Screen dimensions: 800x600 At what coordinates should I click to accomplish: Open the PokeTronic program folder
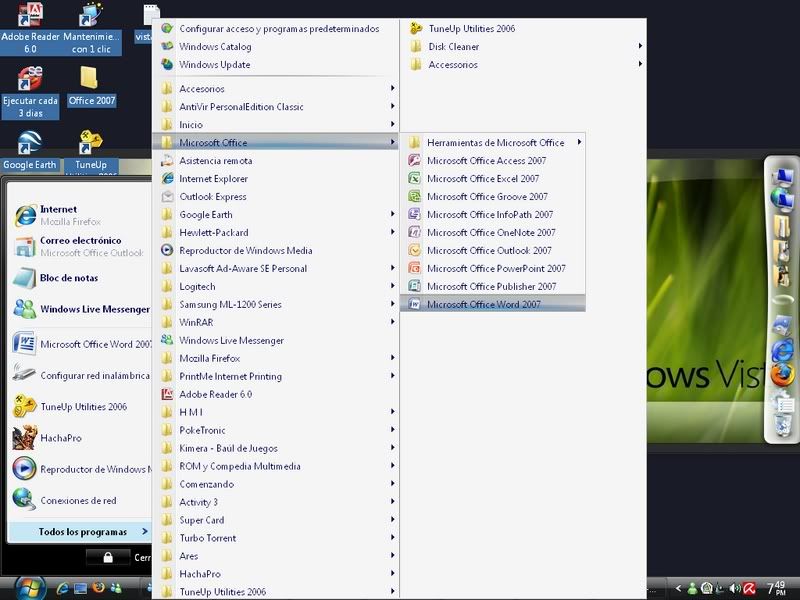tap(276, 430)
